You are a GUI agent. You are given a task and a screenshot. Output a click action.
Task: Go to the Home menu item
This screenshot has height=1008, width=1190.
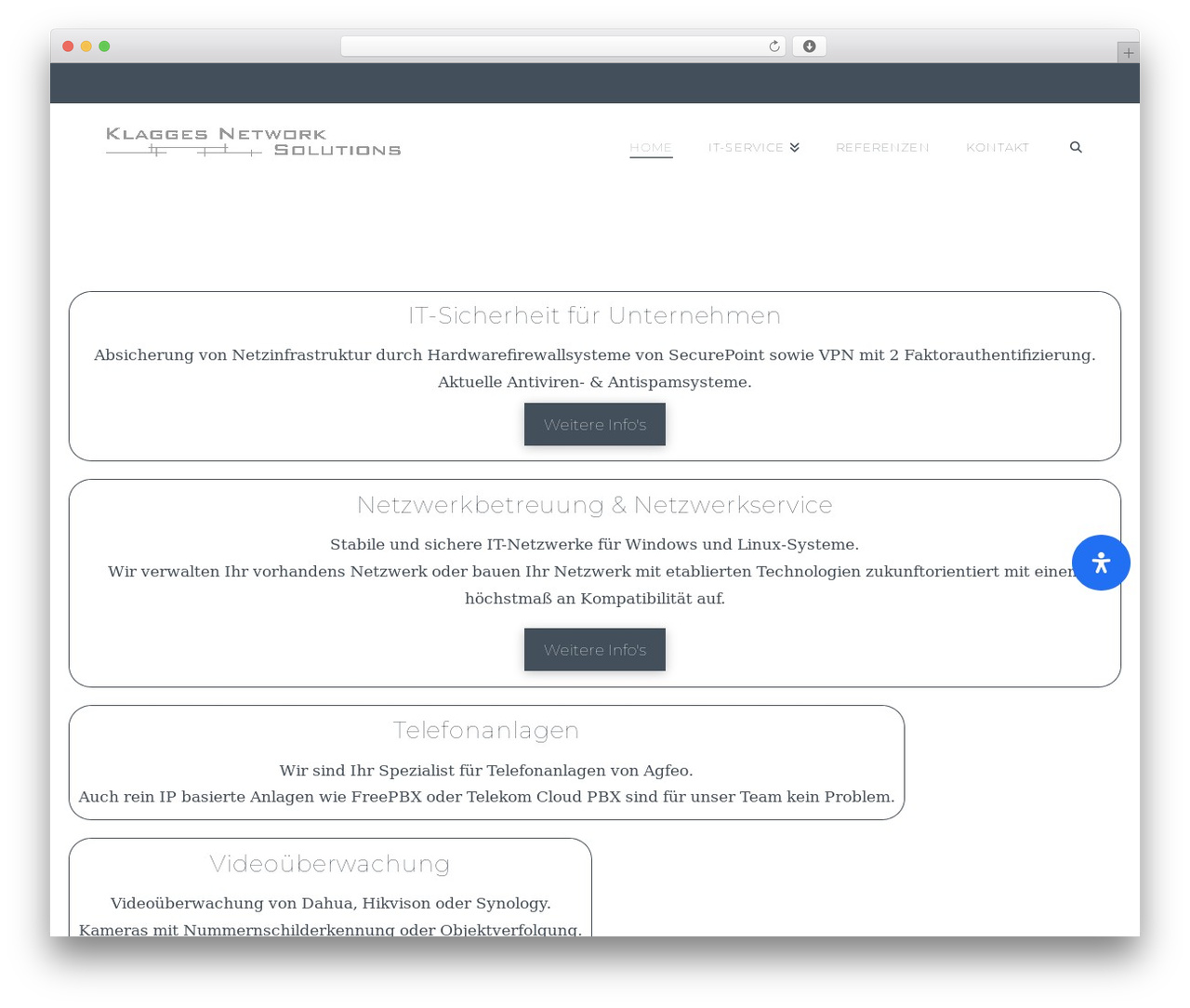tap(651, 147)
